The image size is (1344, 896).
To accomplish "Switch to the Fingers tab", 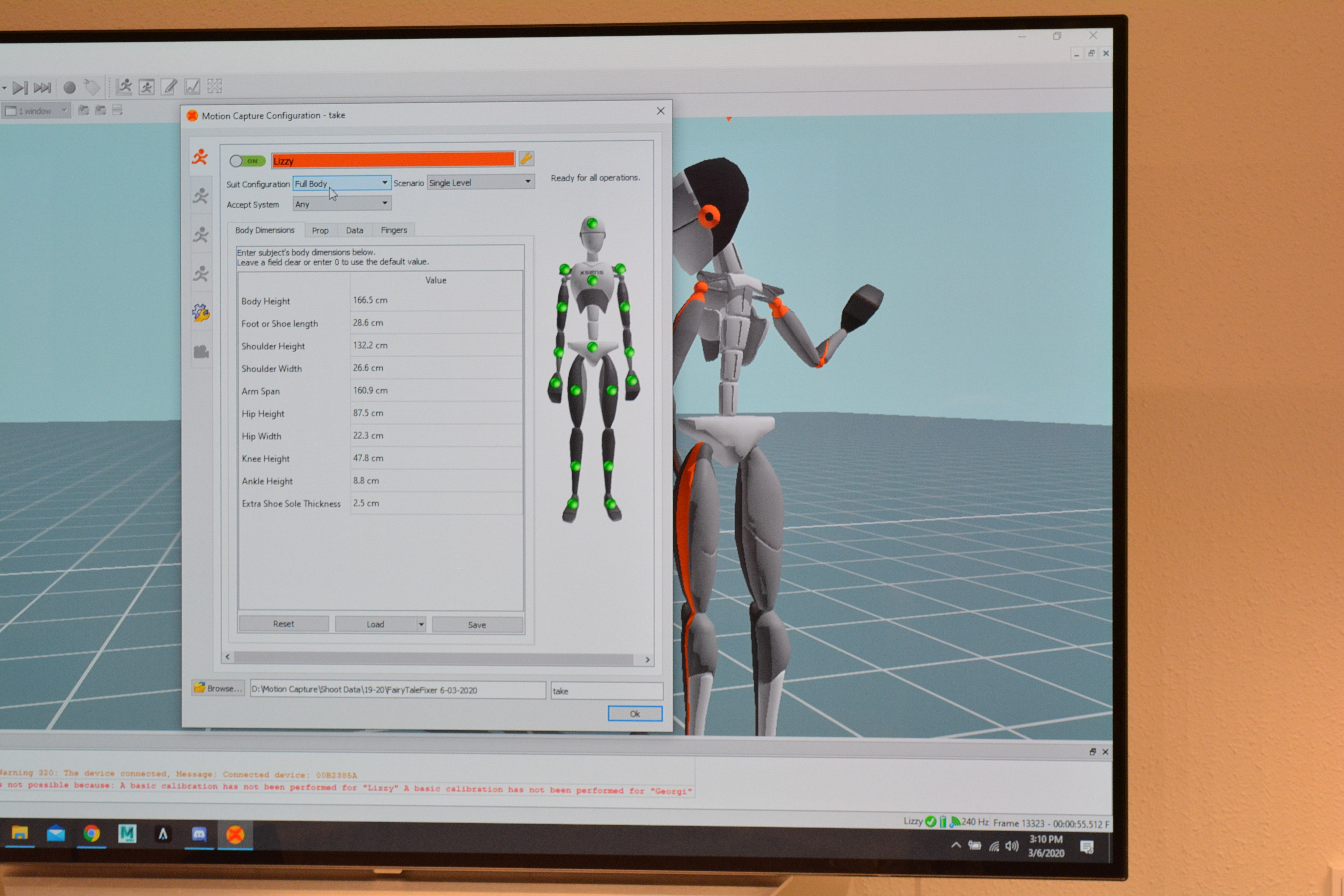I will pyautogui.click(x=394, y=230).
